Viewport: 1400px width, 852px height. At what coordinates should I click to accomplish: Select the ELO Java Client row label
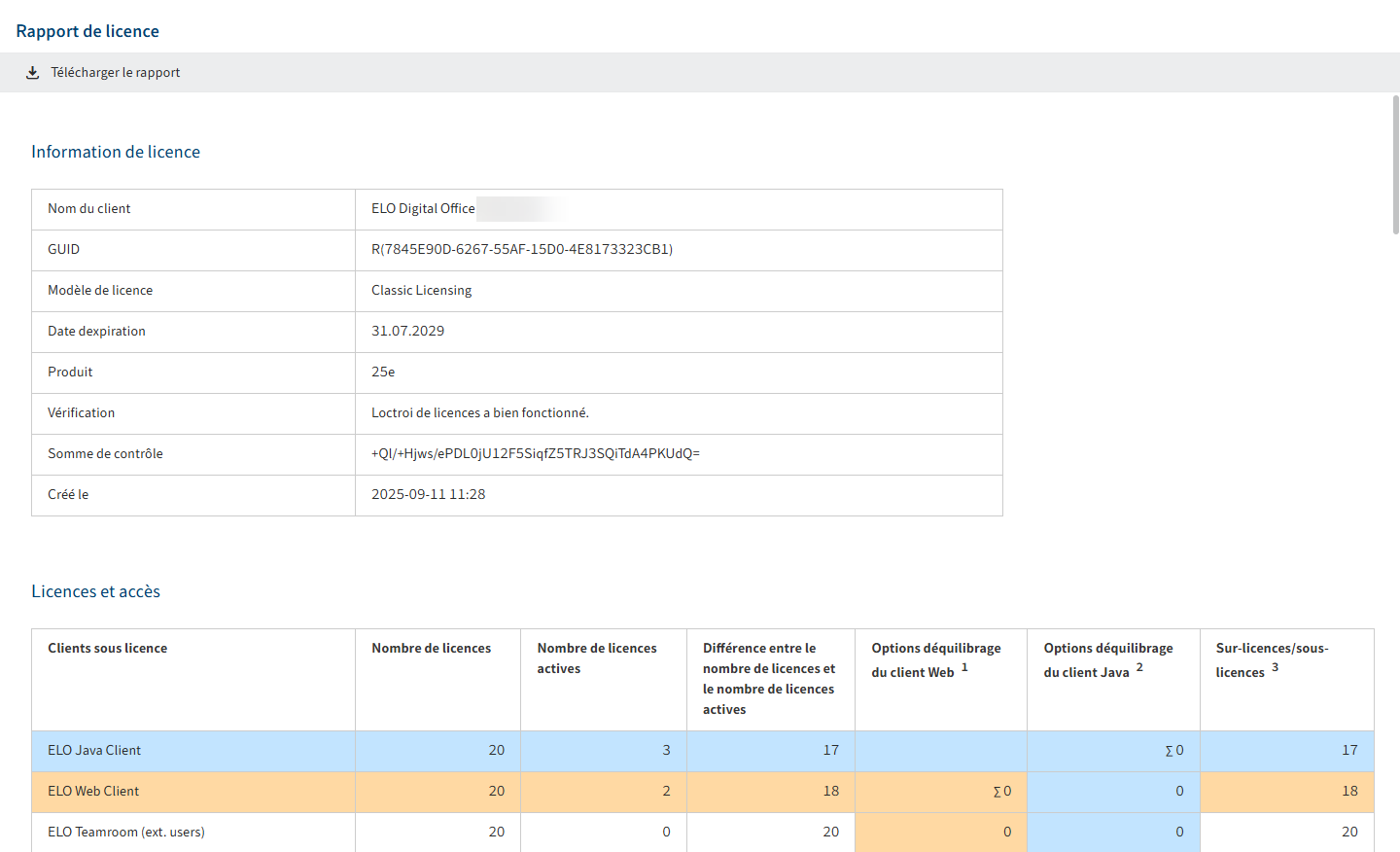94,751
